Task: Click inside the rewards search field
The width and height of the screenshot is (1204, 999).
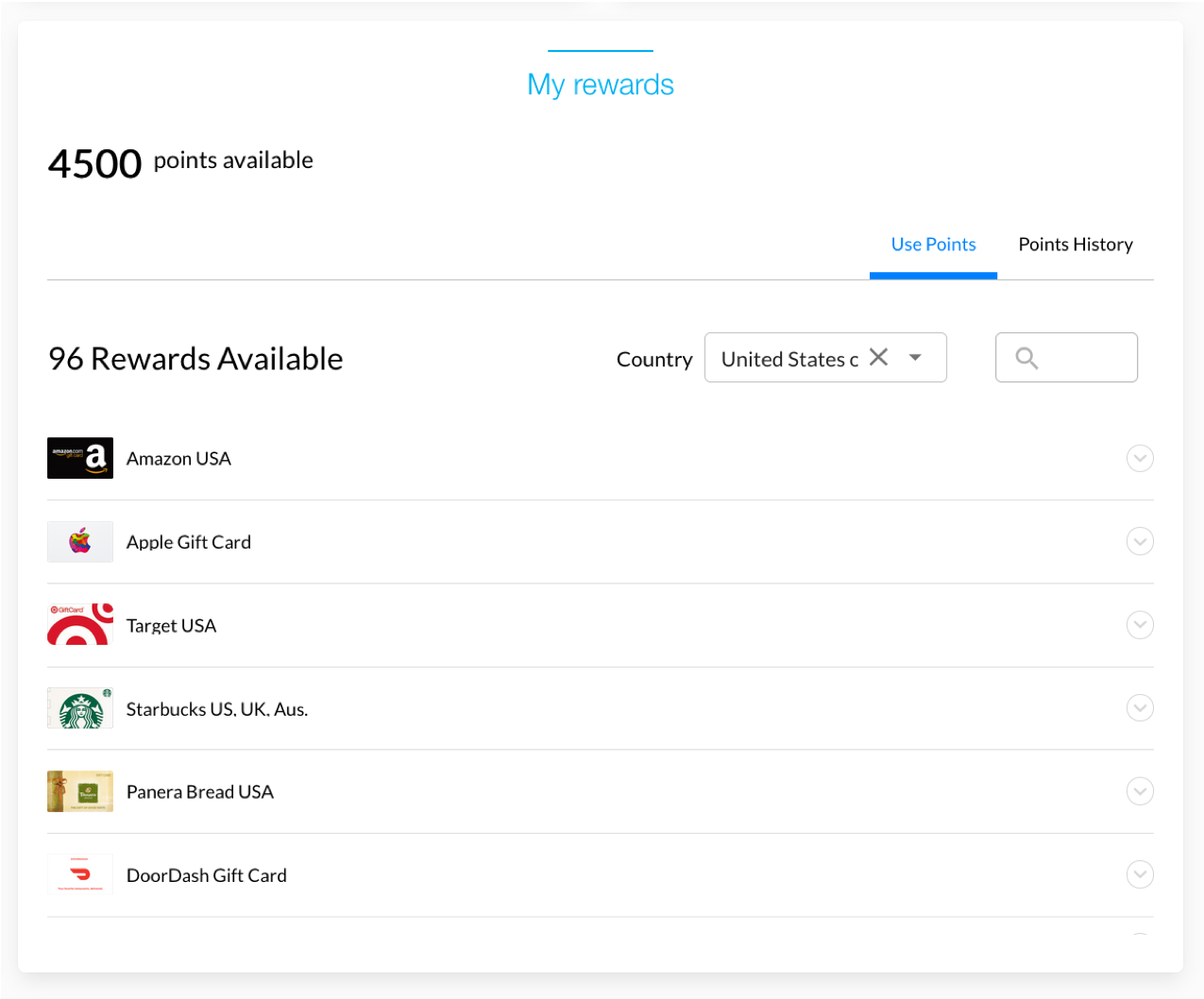Action: 1066,358
